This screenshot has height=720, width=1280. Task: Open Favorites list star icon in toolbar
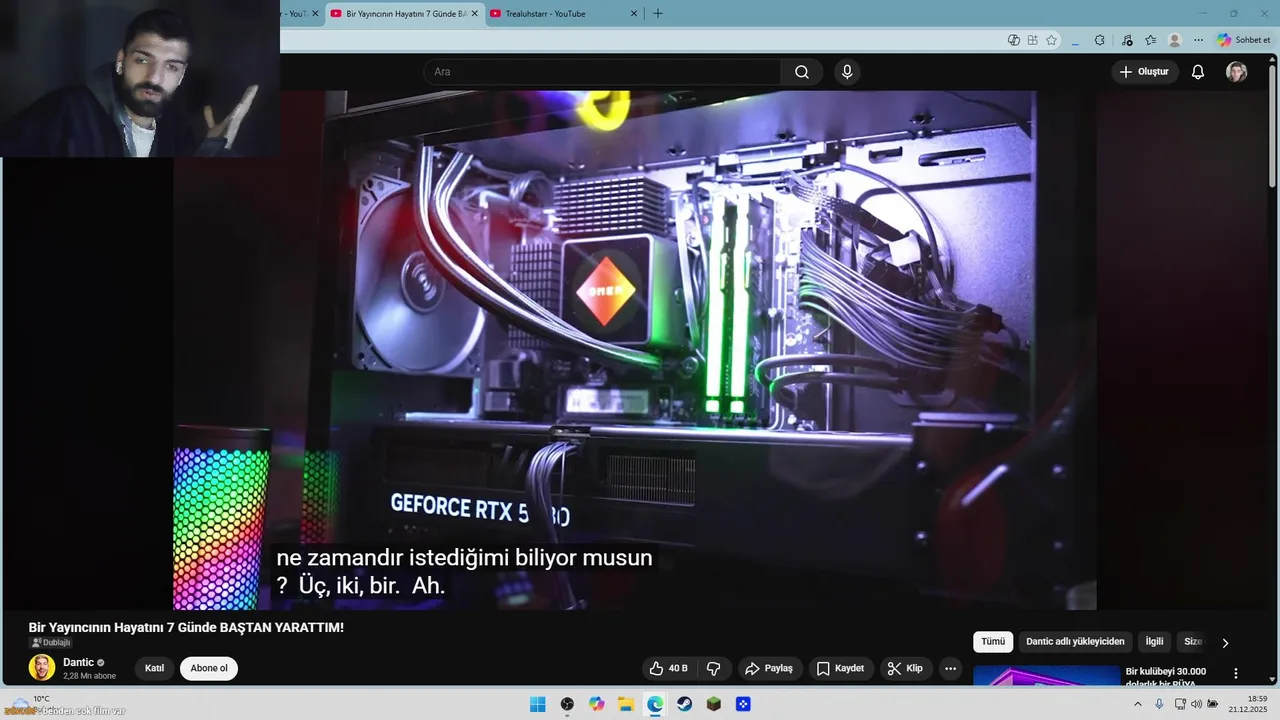point(1150,40)
